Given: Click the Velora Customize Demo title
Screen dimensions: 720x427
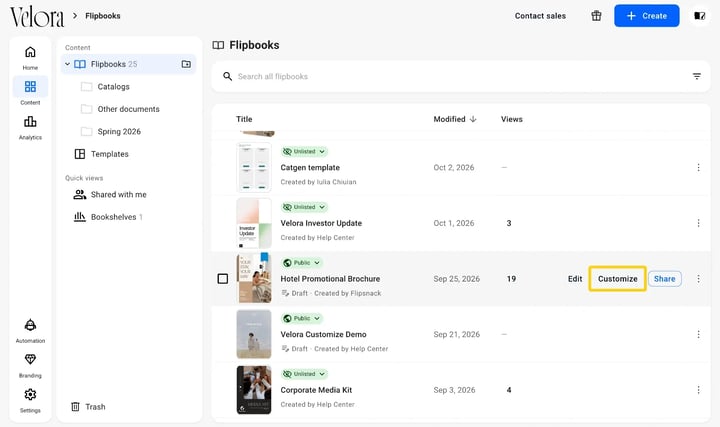Looking at the screenshot, I should (323, 334).
